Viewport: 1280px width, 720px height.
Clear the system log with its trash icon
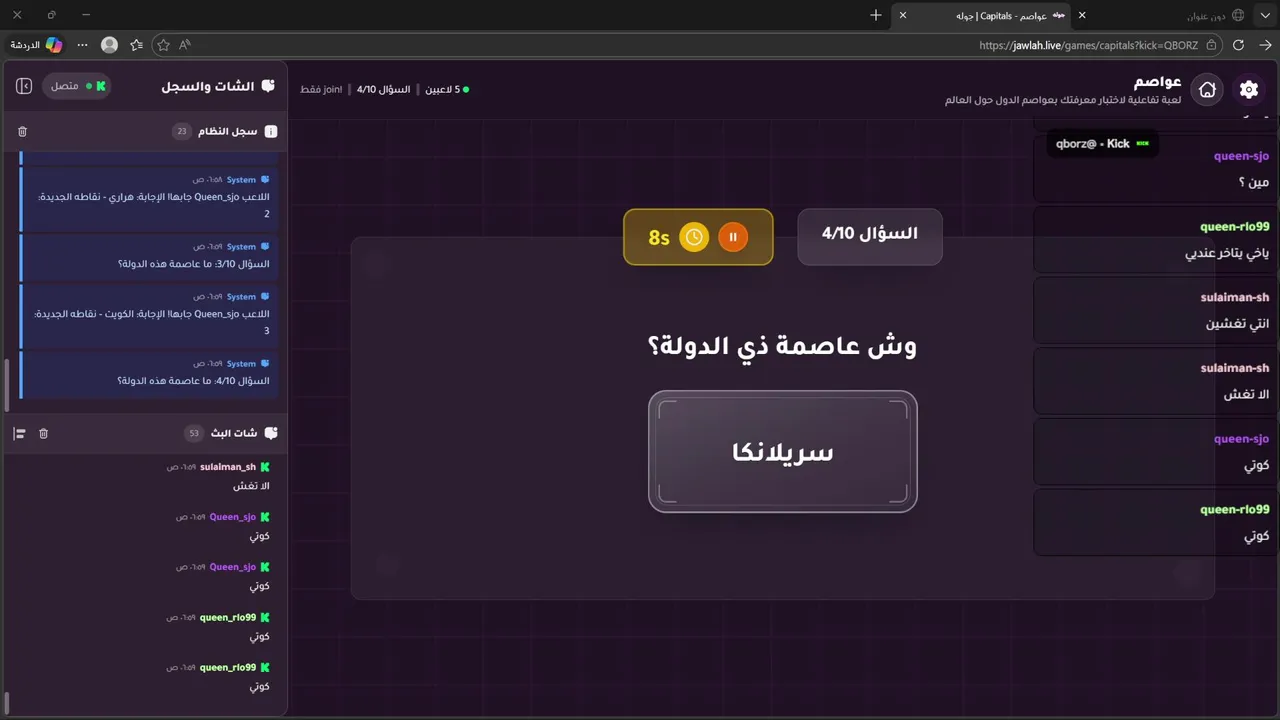(23, 131)
